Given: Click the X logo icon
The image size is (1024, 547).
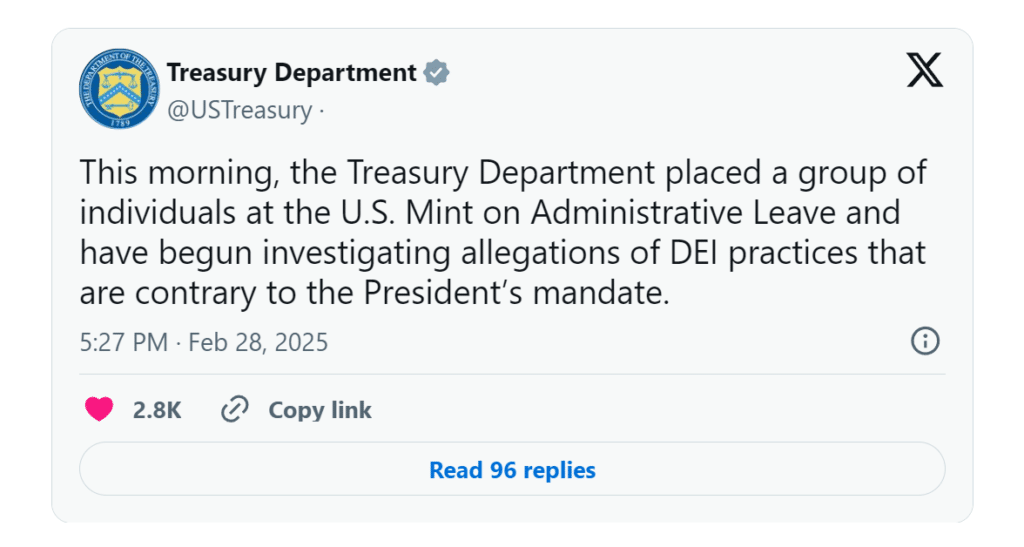Looking at the screenshot, I should tap(924, 70).
